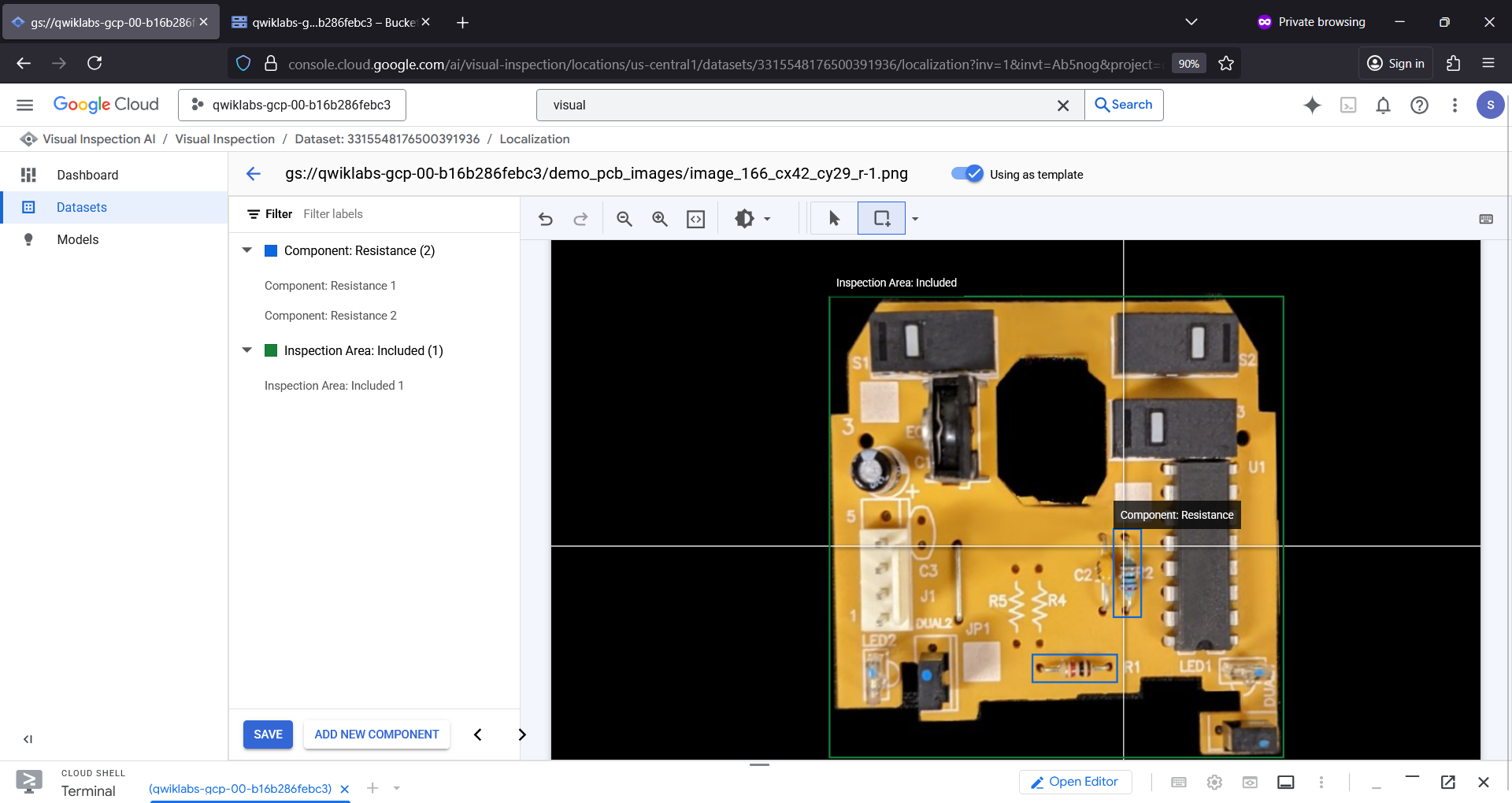1512x803 pixels.
Task: Click the Search button
Action: (x=1124, y=105)
